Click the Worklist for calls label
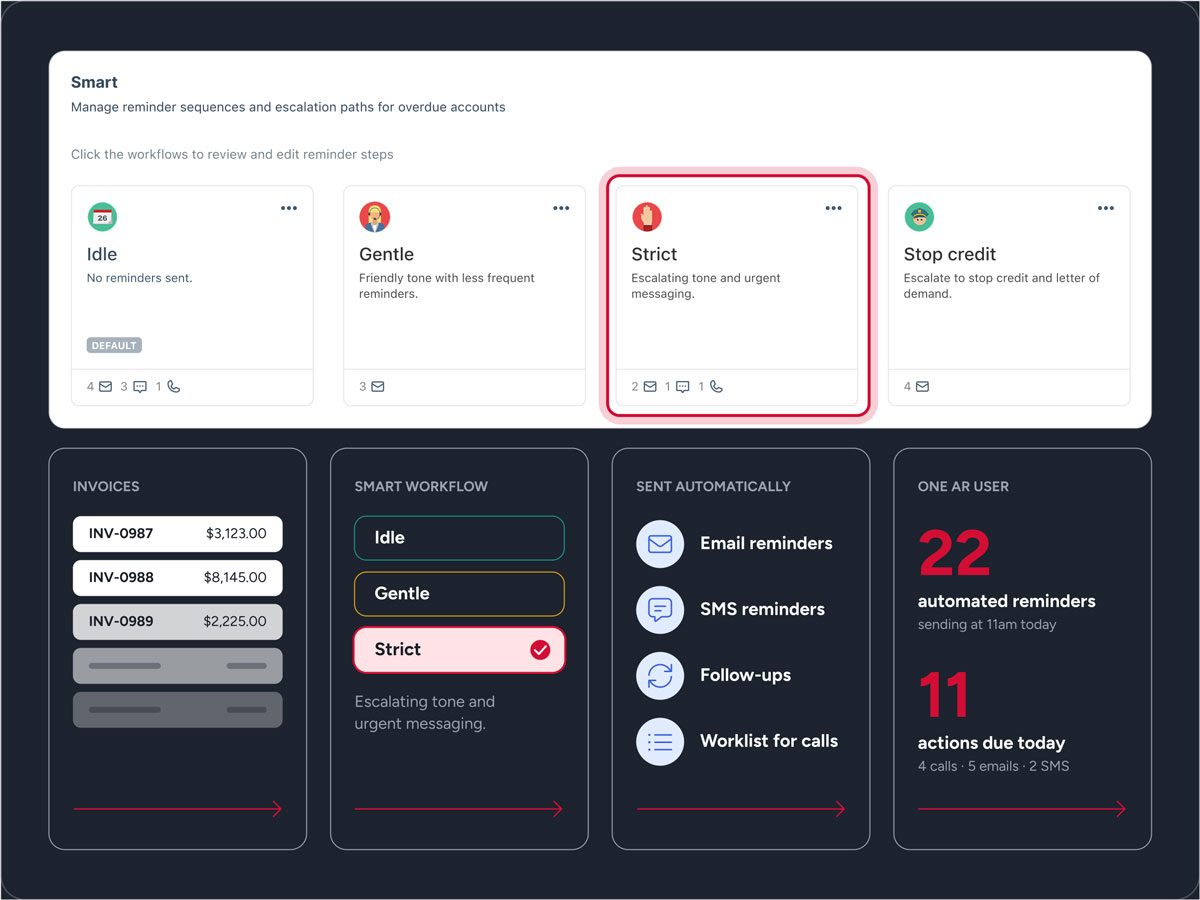Screen dimensions: 1200x900 coord(769,741)
